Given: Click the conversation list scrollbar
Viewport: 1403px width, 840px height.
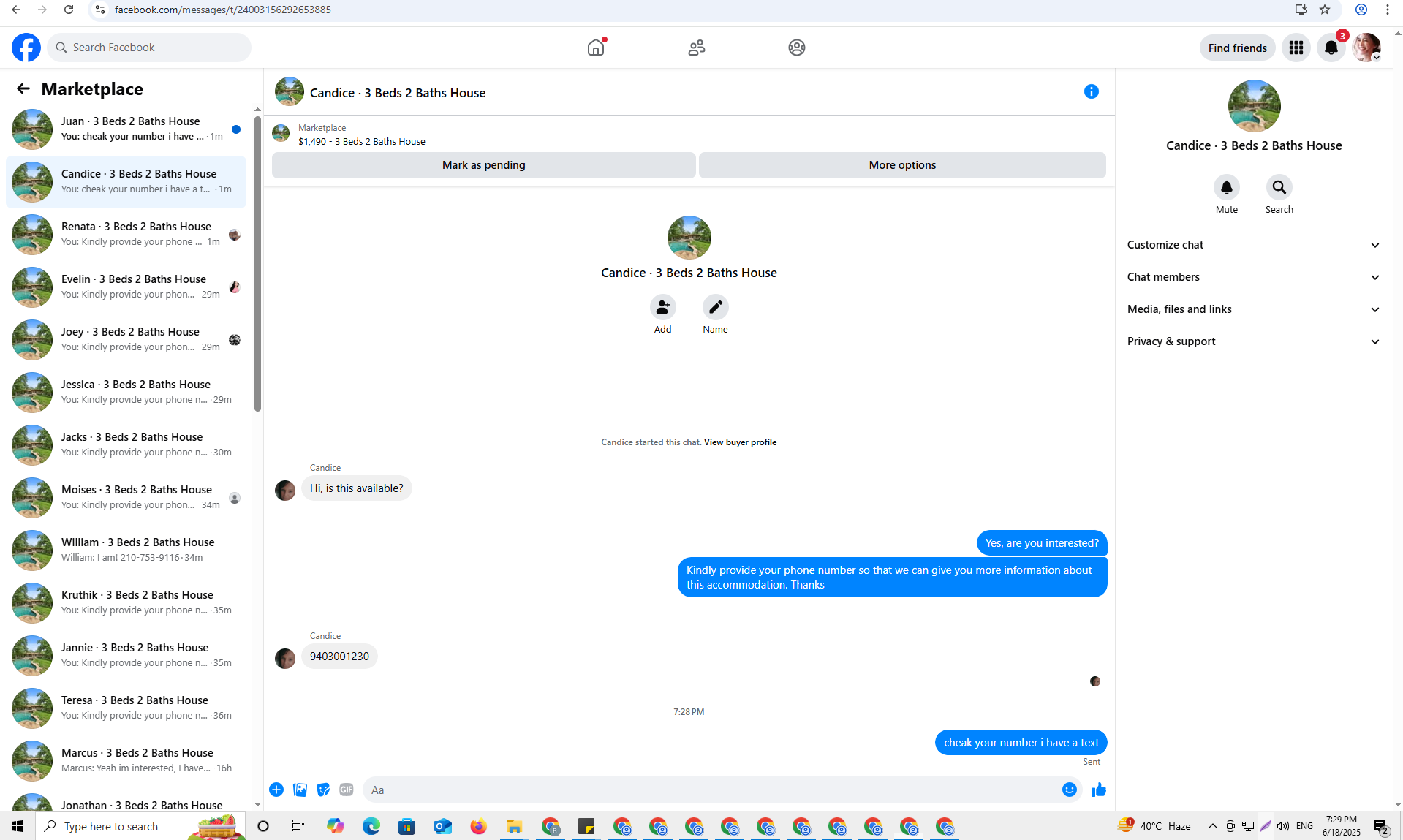Looking at the screenshot, I should [x=257, y=263].
